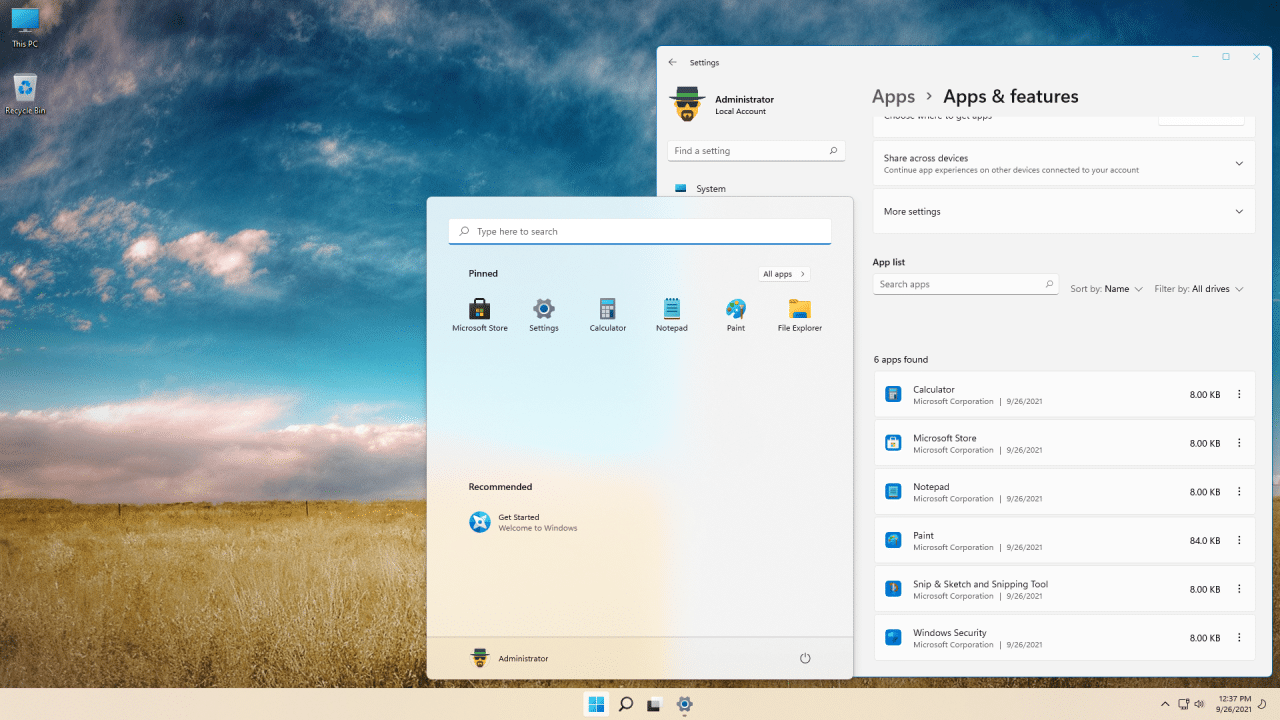The height and width of the screenshot is (720, 1280).
Task: Open Filter by All drives dropdown
Action: click(1199, 289)
